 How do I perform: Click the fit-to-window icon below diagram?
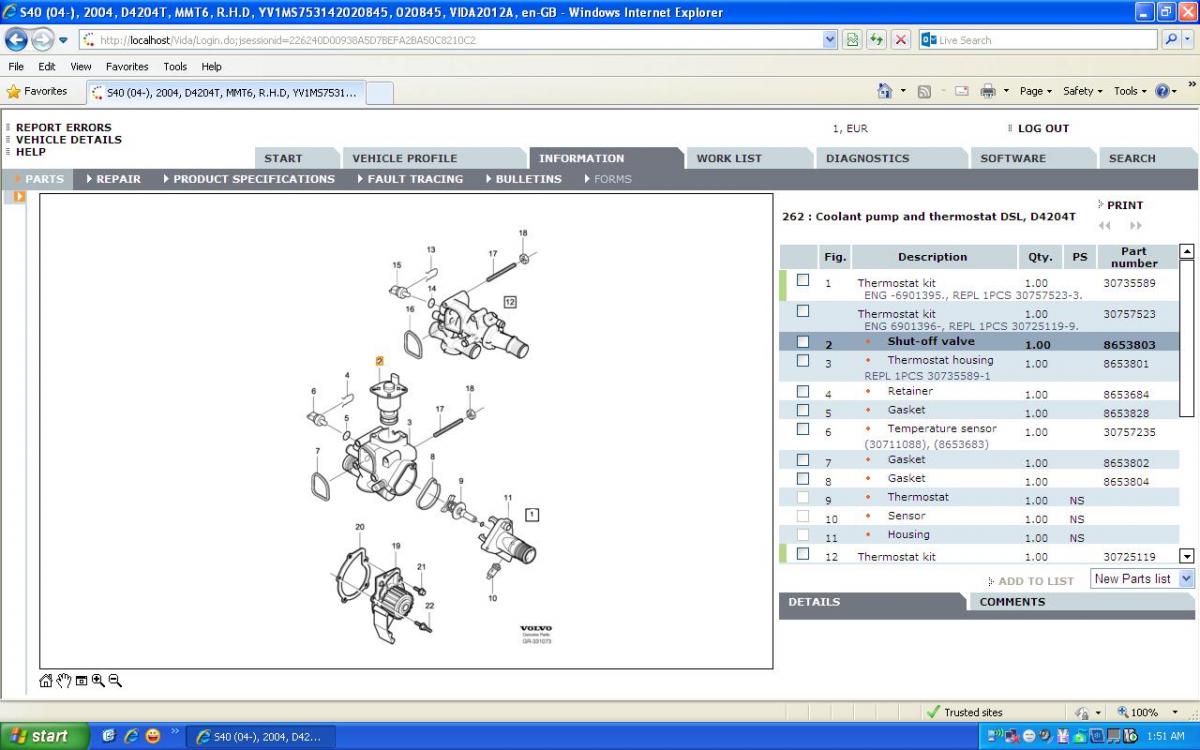point(81,681)
